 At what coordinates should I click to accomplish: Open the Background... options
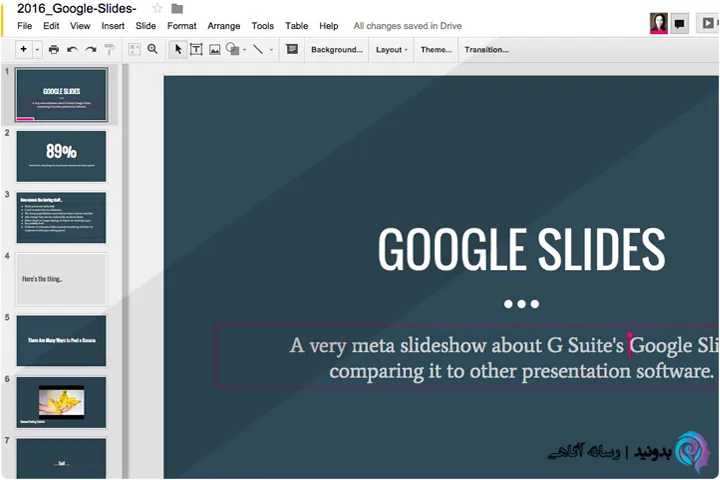click(x=337, y=50)
